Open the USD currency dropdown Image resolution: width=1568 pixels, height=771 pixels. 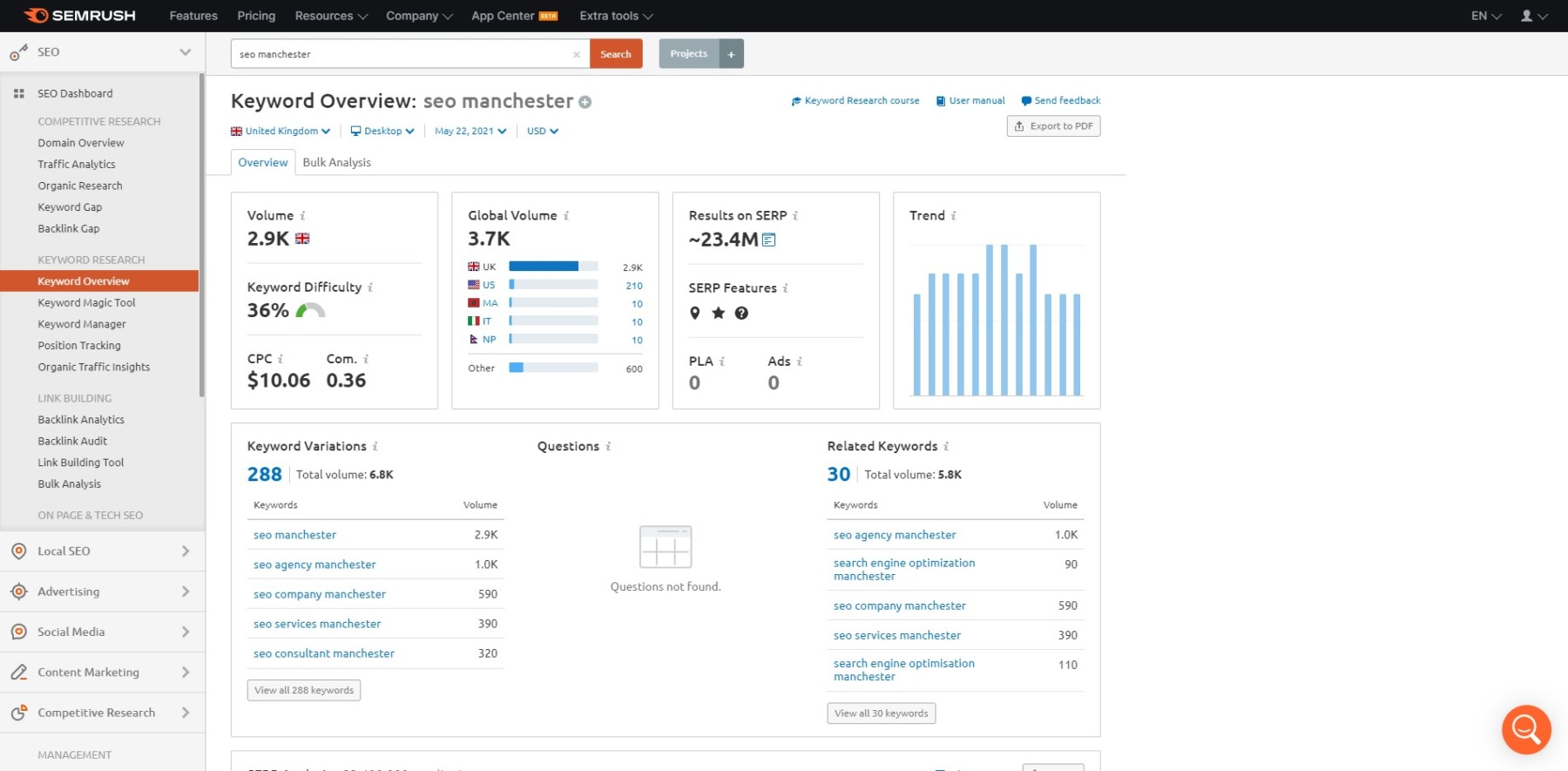click(543, 131)
